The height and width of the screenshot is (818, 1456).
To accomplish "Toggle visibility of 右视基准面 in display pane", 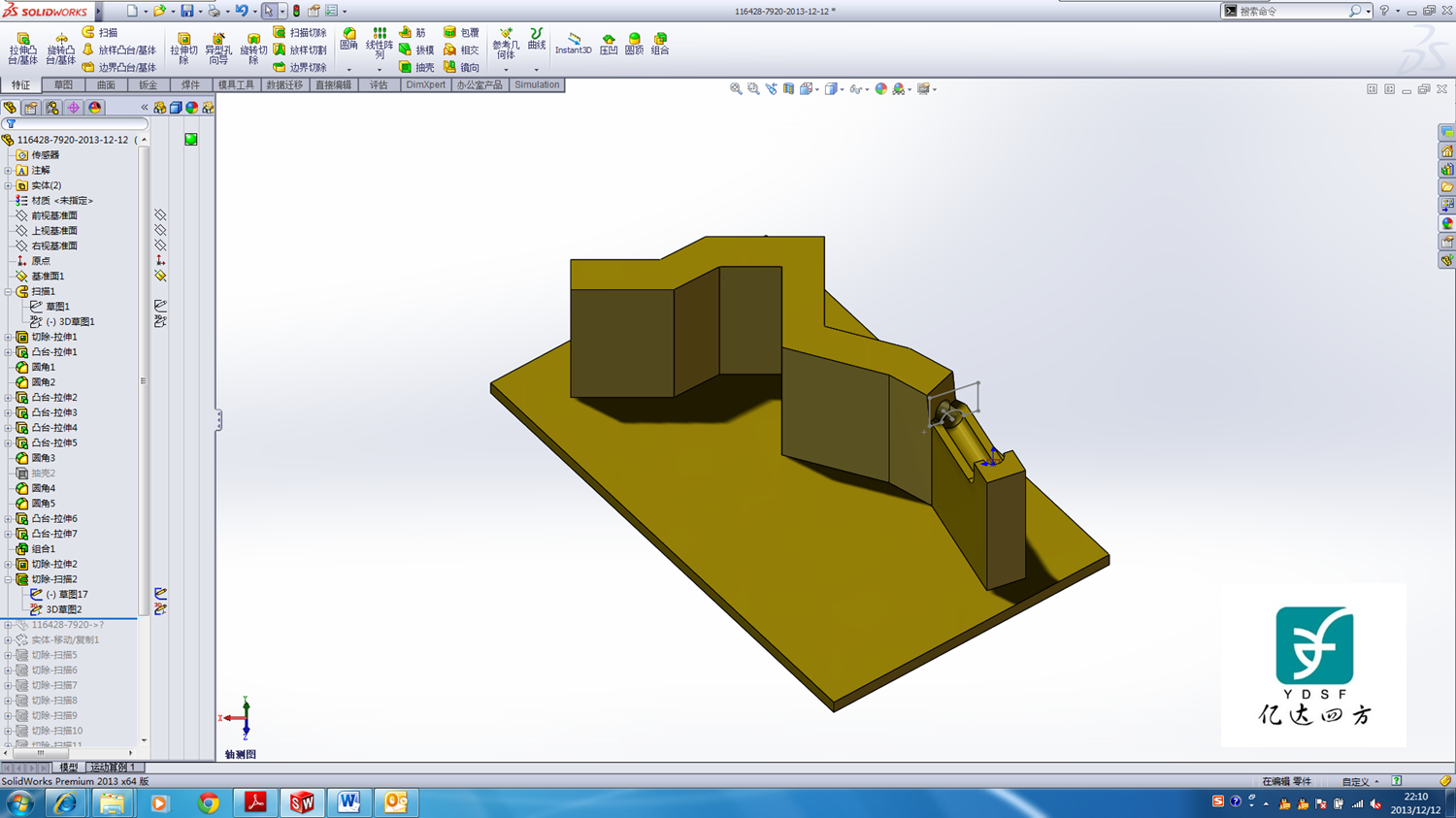I will point(160,245).
